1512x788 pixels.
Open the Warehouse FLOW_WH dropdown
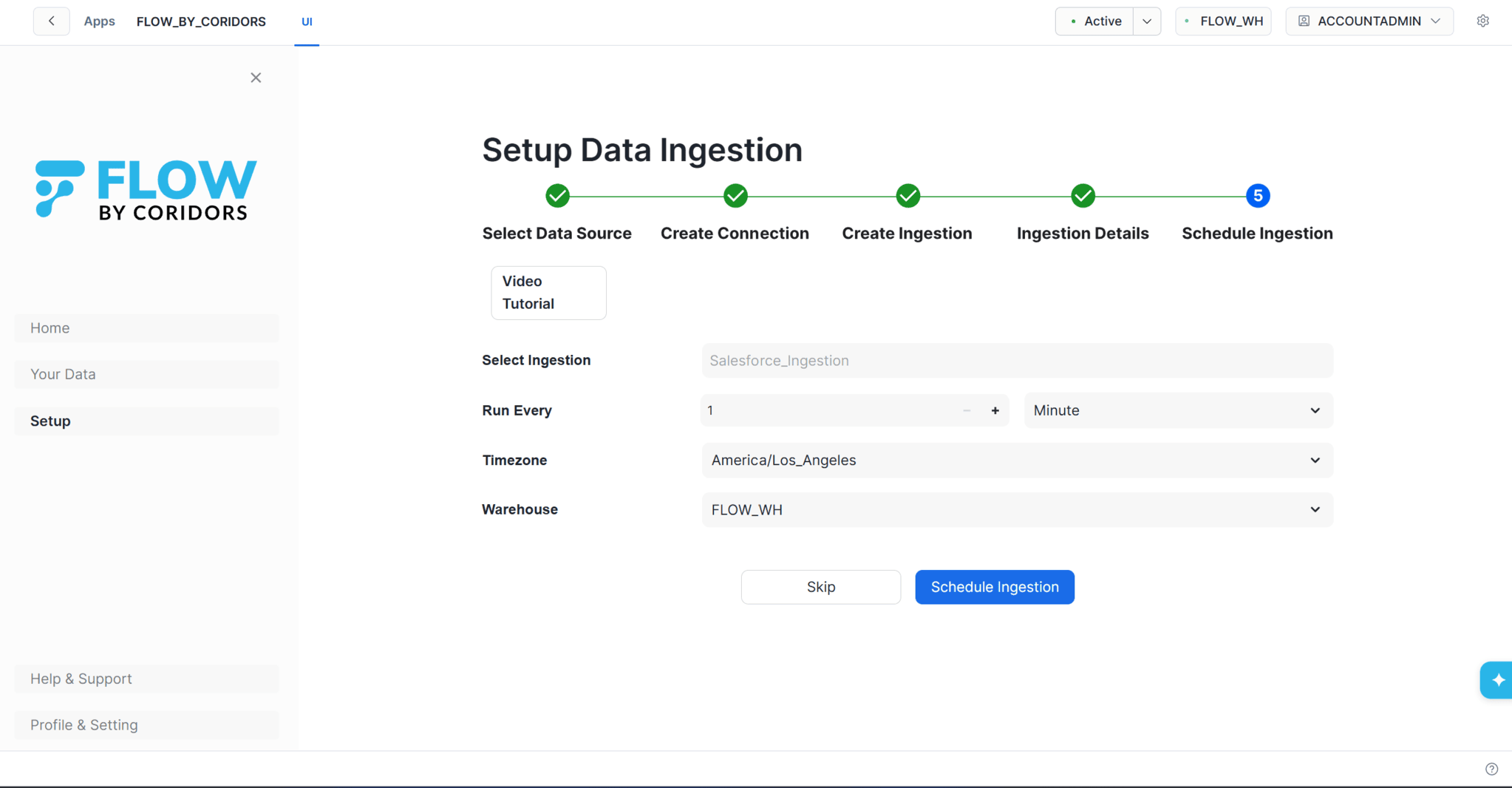click(1017, 509)
